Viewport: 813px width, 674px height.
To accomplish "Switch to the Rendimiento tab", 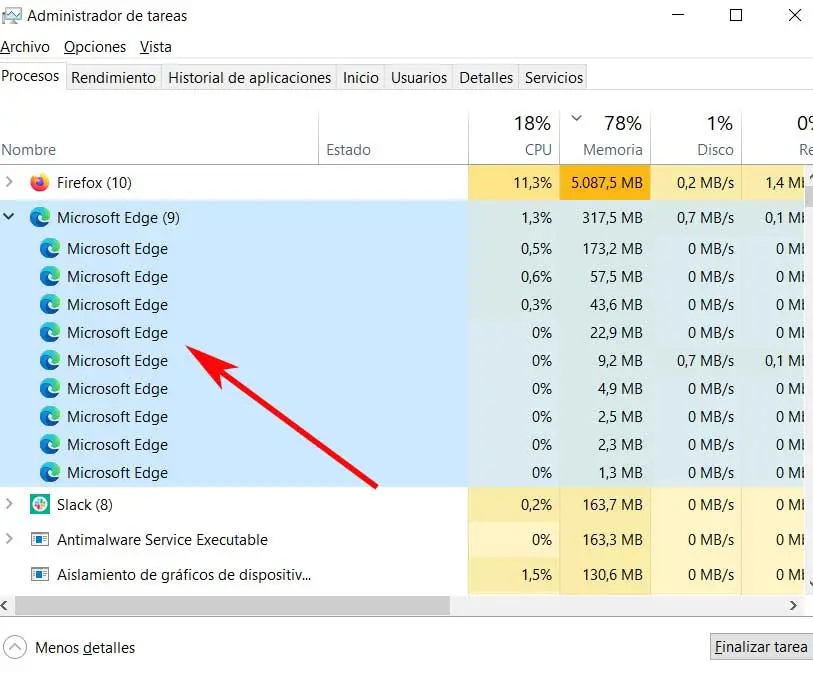I will pos(114,77).
